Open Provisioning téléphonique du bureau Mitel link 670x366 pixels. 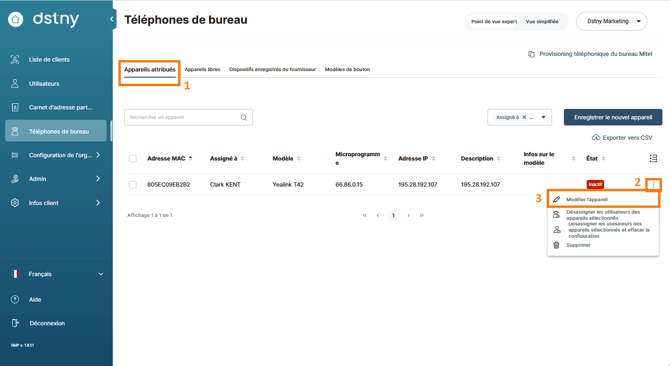tap(596, 54)
